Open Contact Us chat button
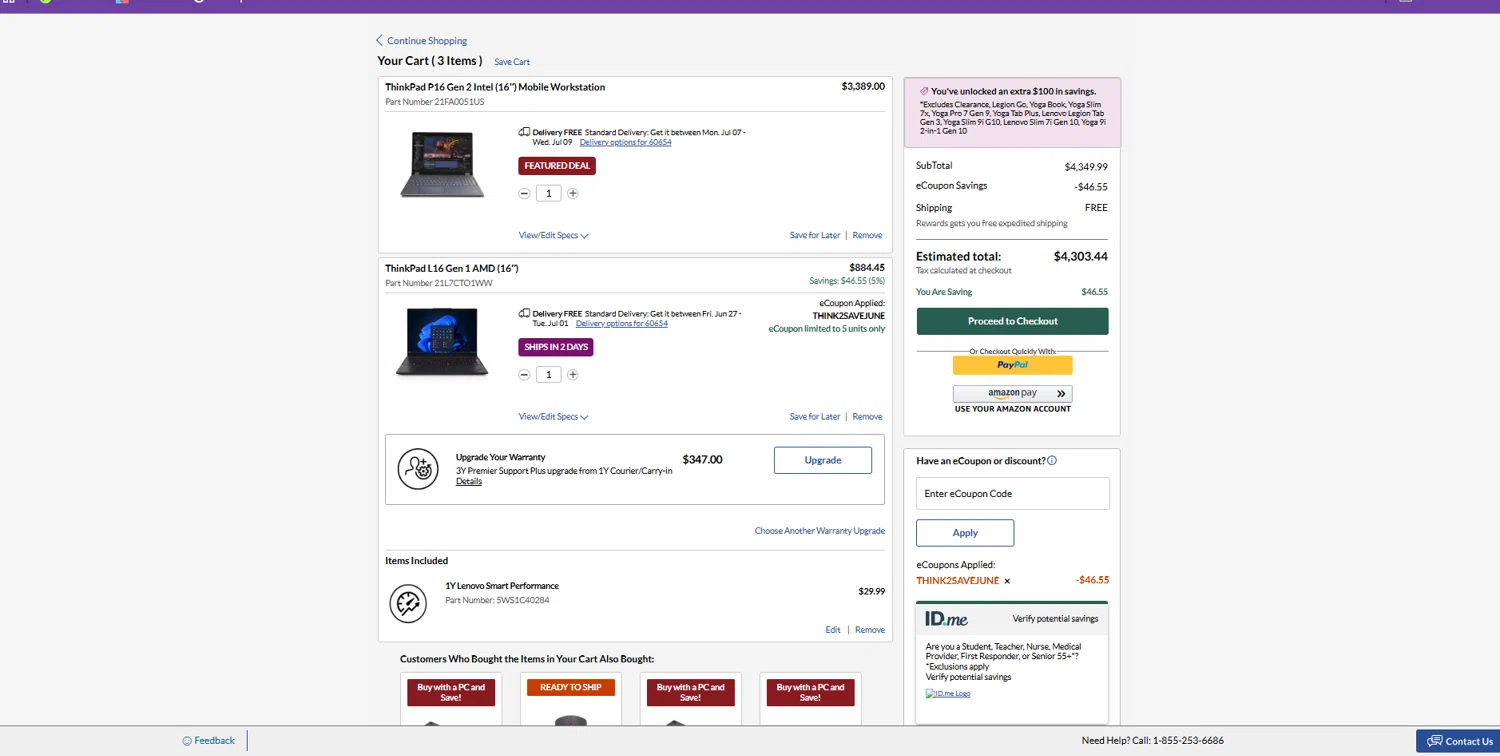1500x756 pixels. 1458,741
